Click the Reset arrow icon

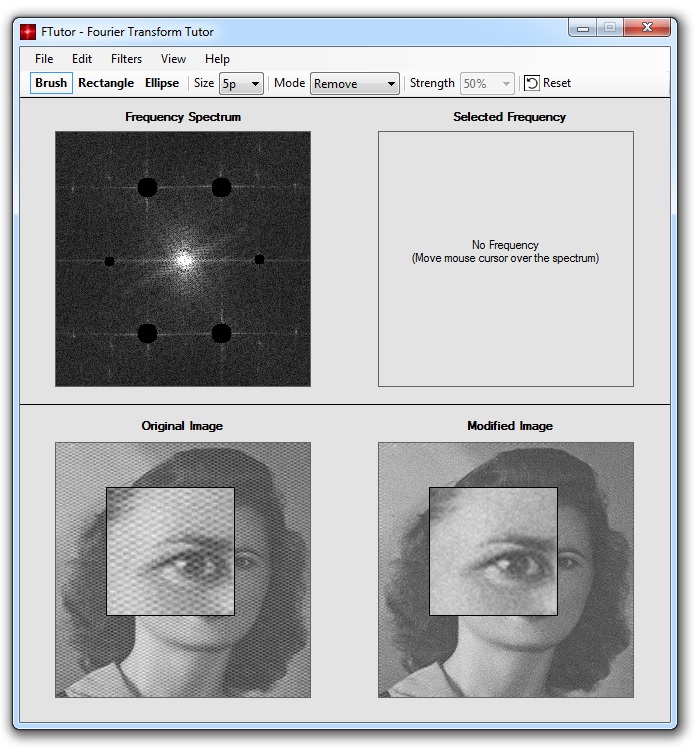pyautogui.click(x=531, y=83)
